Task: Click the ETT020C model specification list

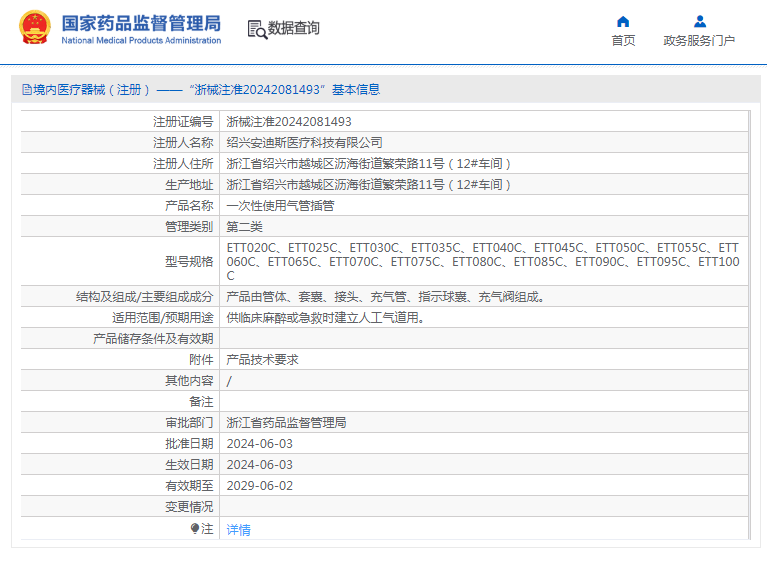Action: click(483, 262)
